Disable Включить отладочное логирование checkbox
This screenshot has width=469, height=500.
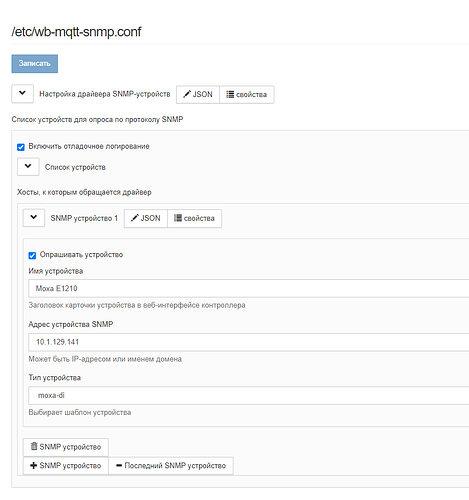[21, 147]
